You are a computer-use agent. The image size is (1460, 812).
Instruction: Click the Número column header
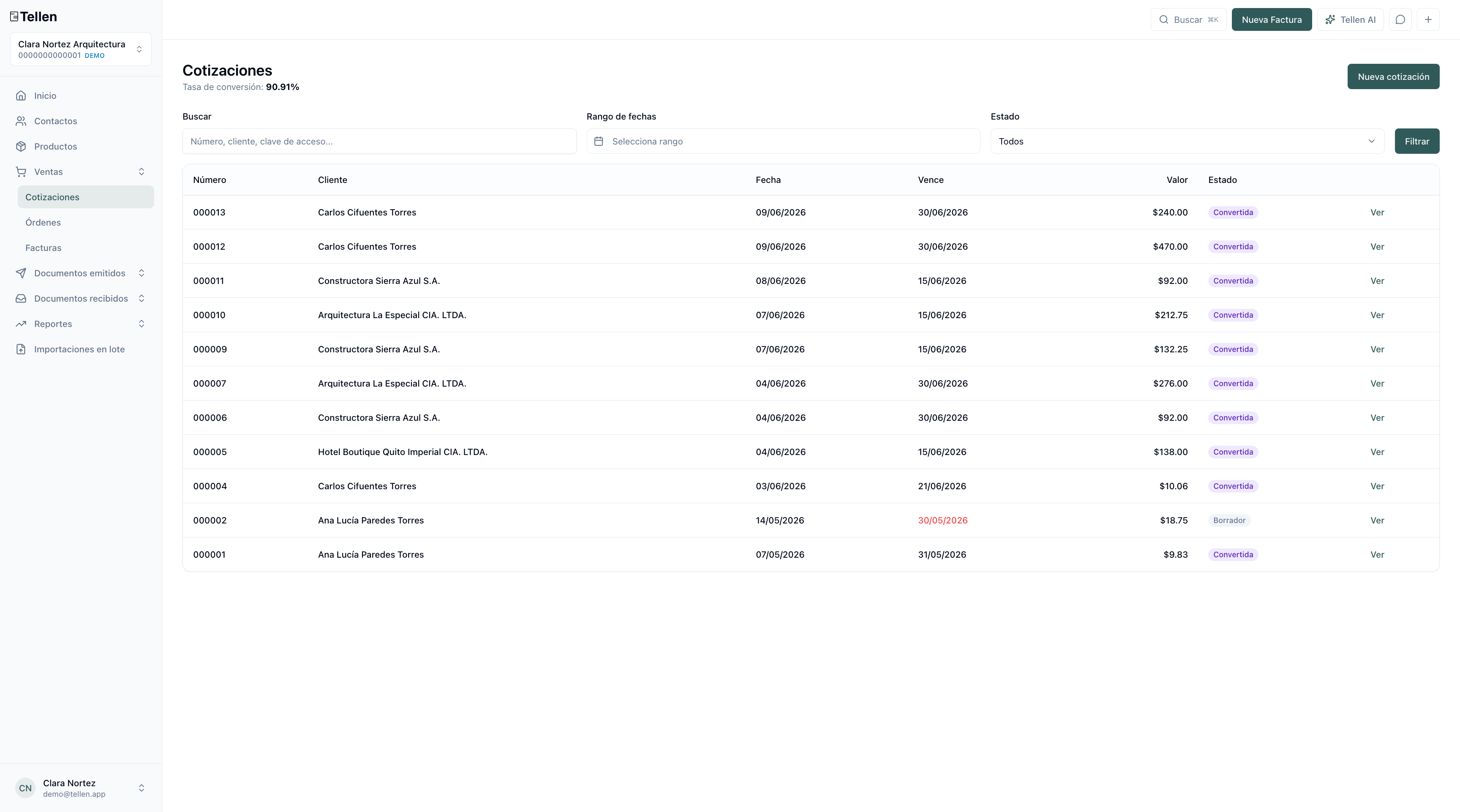click(x=210, y=180)
